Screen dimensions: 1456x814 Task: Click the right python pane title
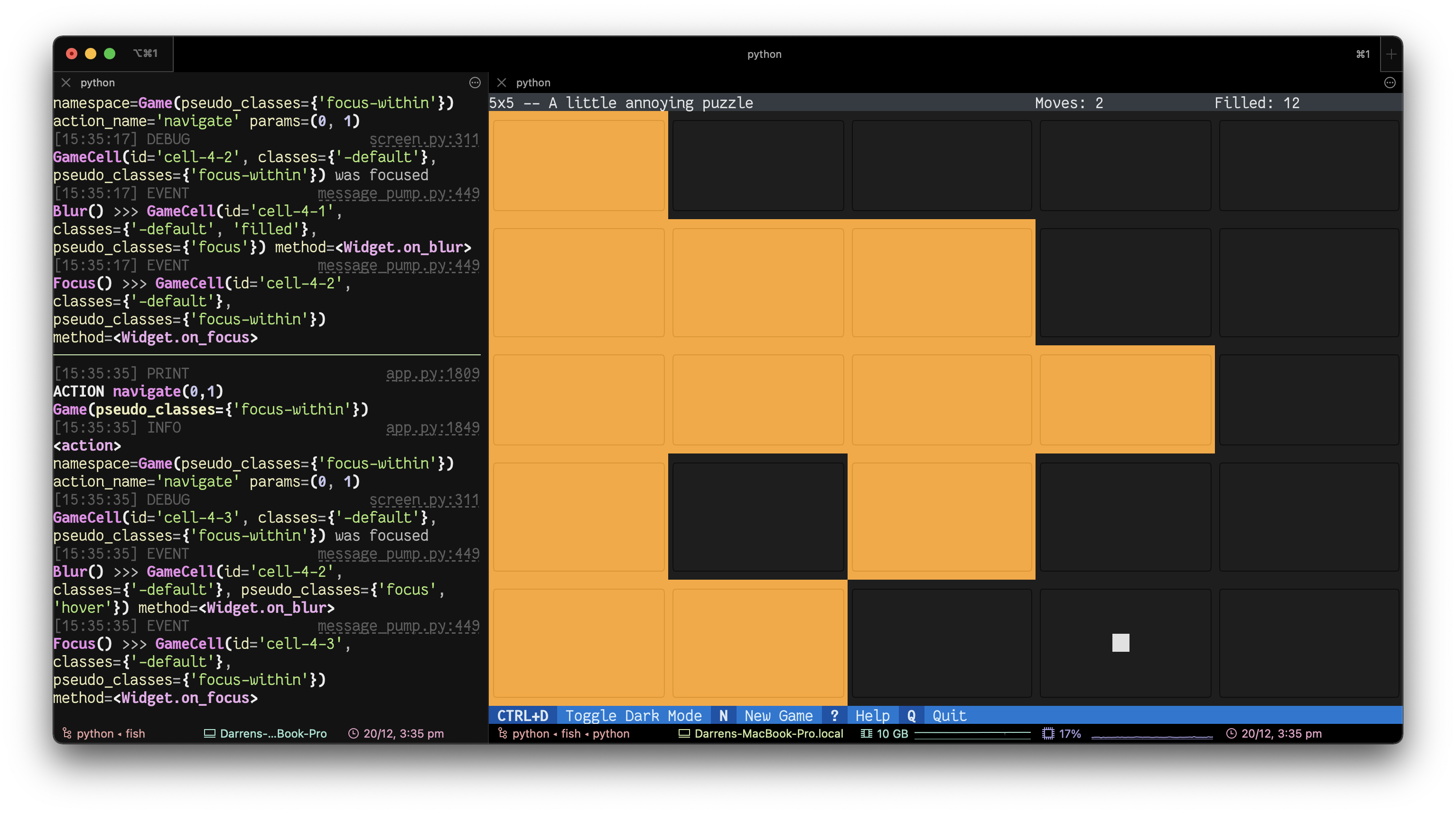(x=533, y=83)
